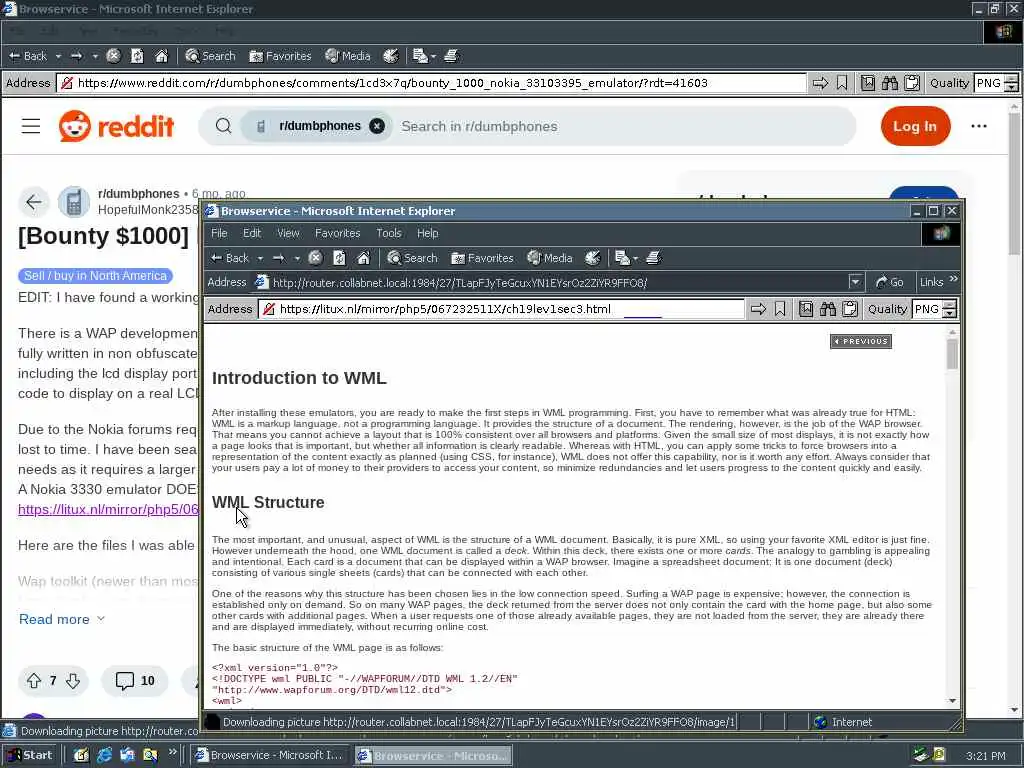Click bookmark icon beside litux.nl URL
This screenshot has width=1024, height=768.
coord(780,309)
